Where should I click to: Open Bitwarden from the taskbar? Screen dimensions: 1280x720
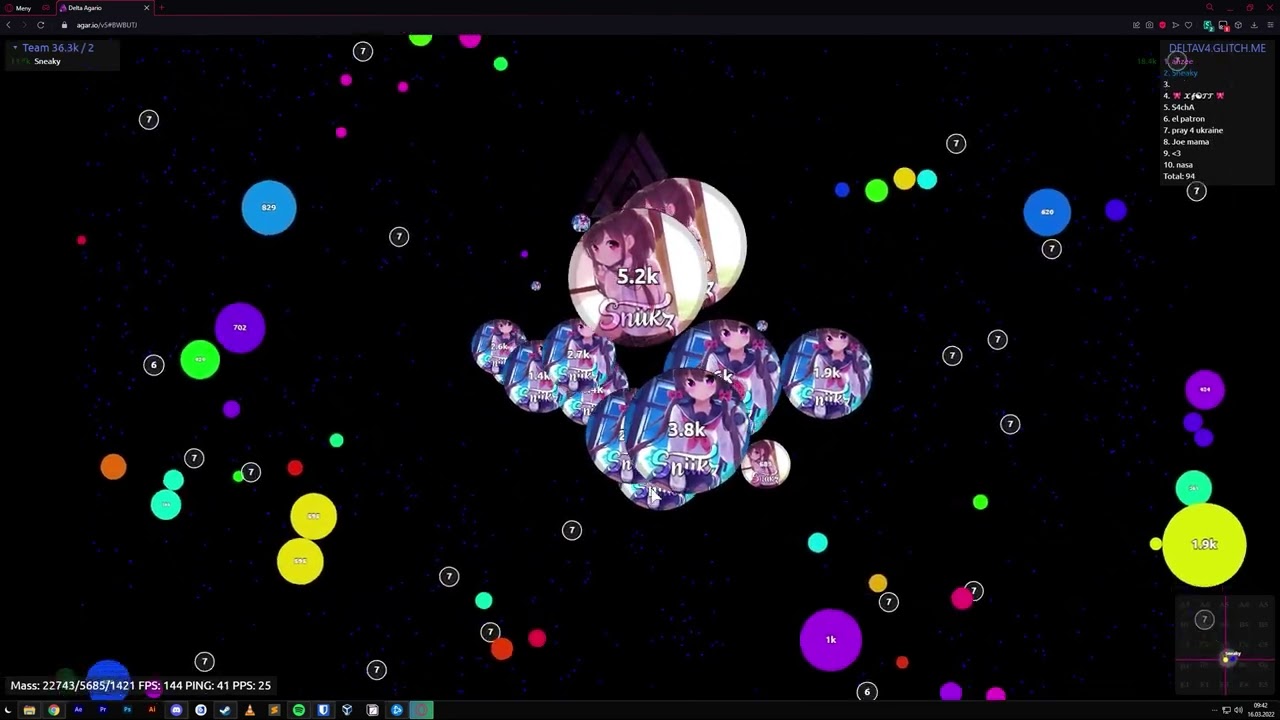[x=323, y=710]
